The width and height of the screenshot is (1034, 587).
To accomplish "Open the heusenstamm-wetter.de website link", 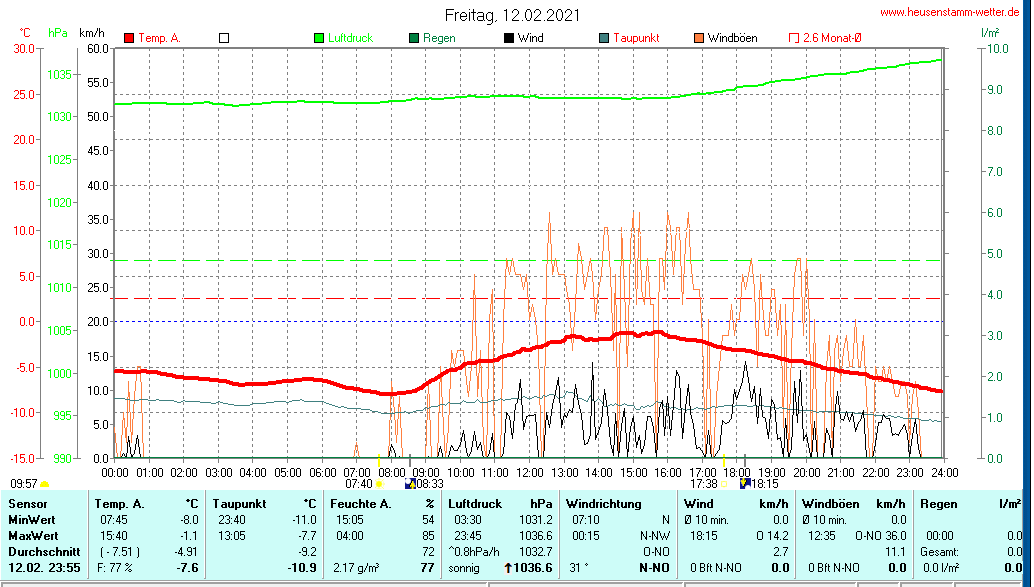I will point(949,12).
